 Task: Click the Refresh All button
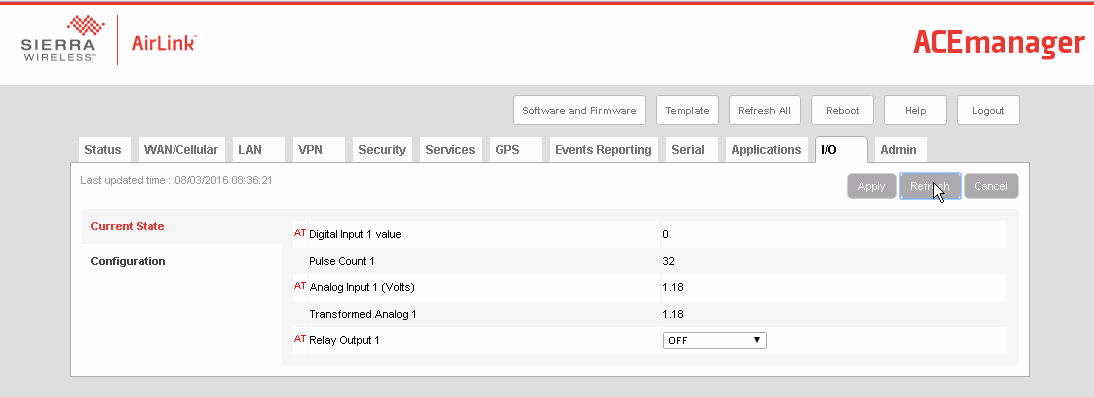click(764, 110)
